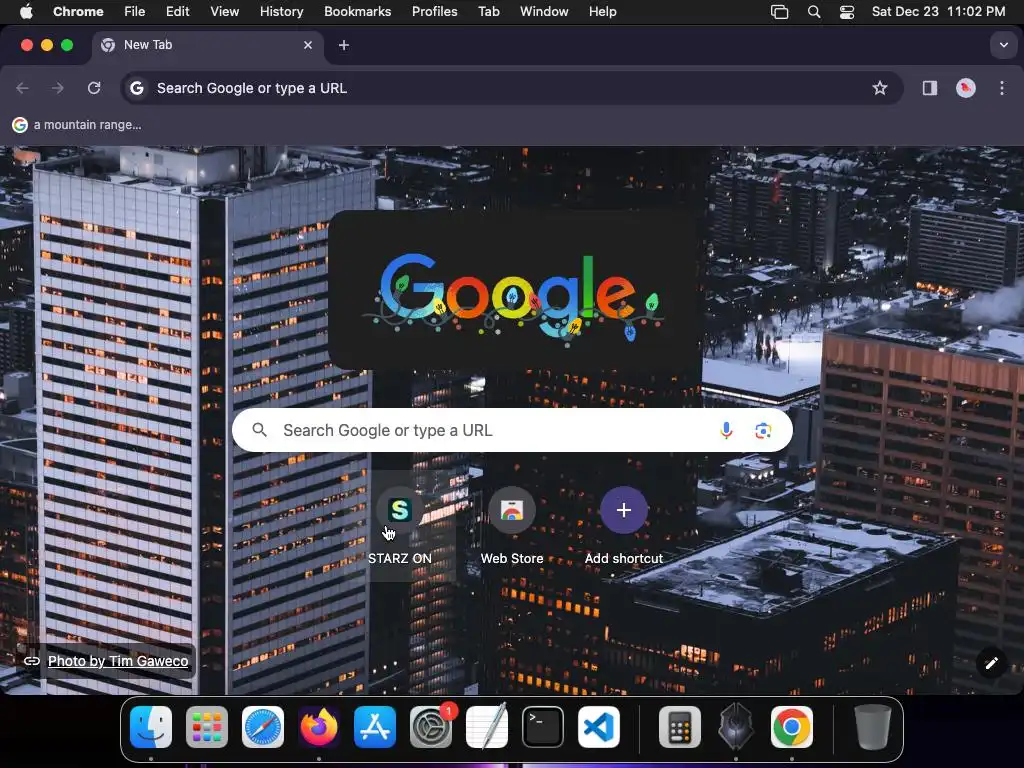Click the search magnifier in the page search box
1024x768 pixels.
tap(259, 430)
